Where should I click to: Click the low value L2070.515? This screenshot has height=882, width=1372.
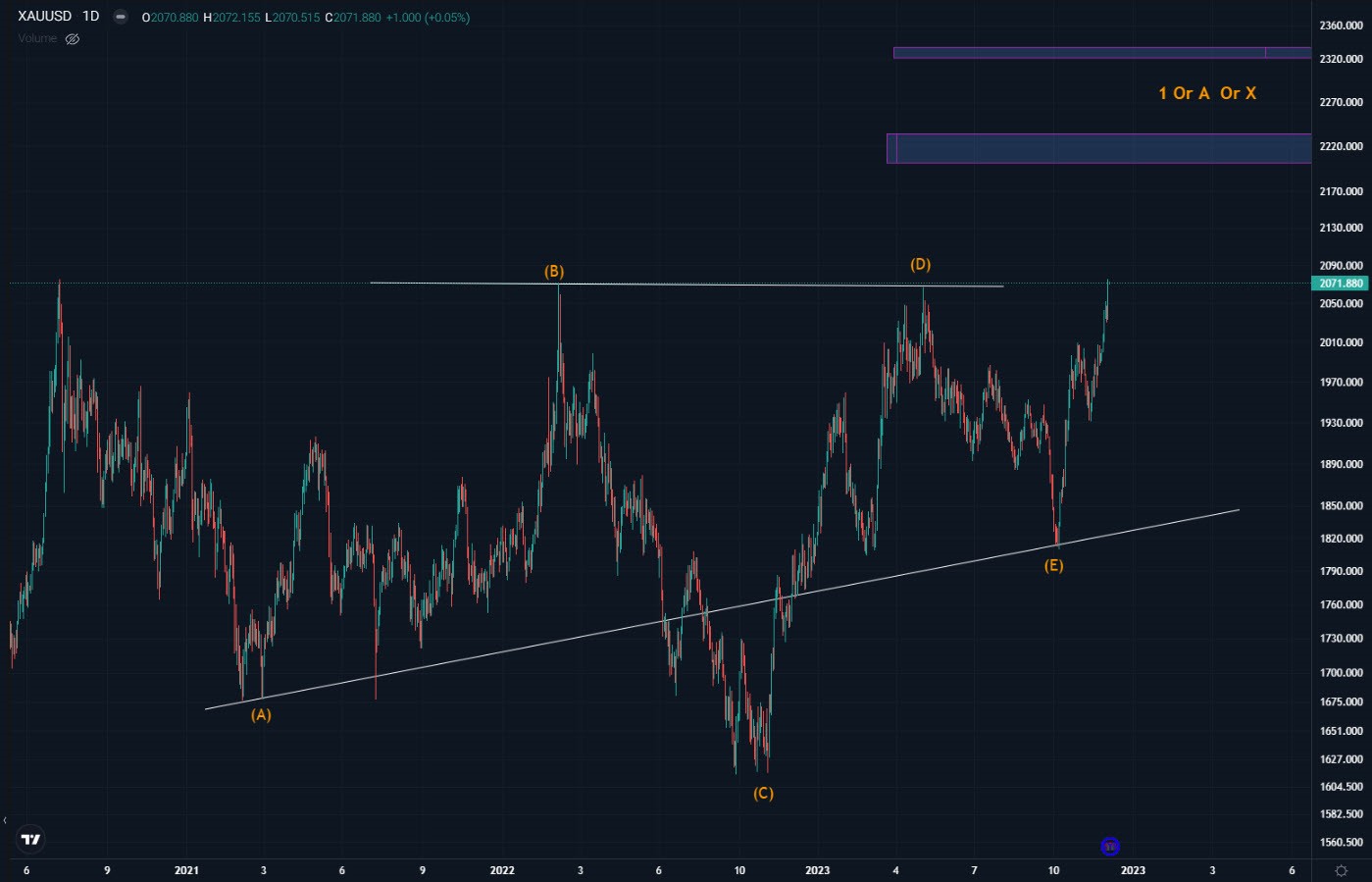292,18
